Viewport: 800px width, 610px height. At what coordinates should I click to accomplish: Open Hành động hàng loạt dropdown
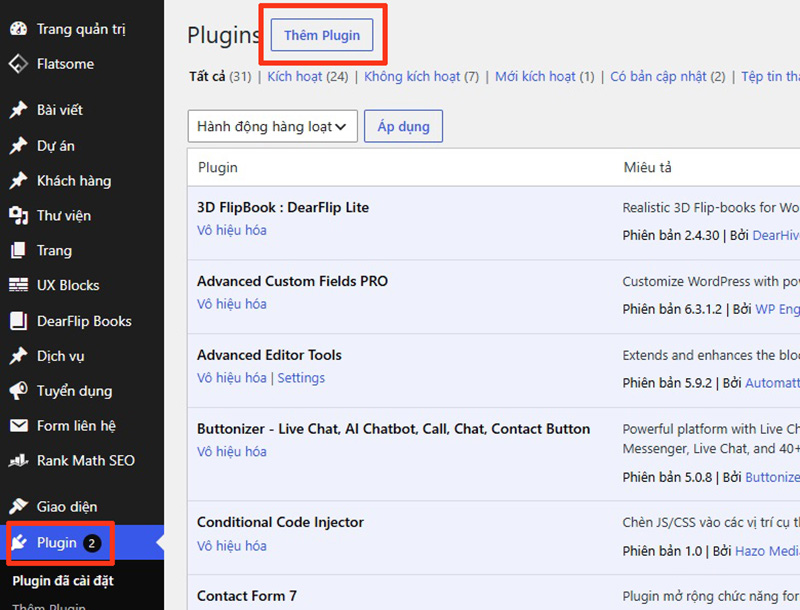point(272,126)
